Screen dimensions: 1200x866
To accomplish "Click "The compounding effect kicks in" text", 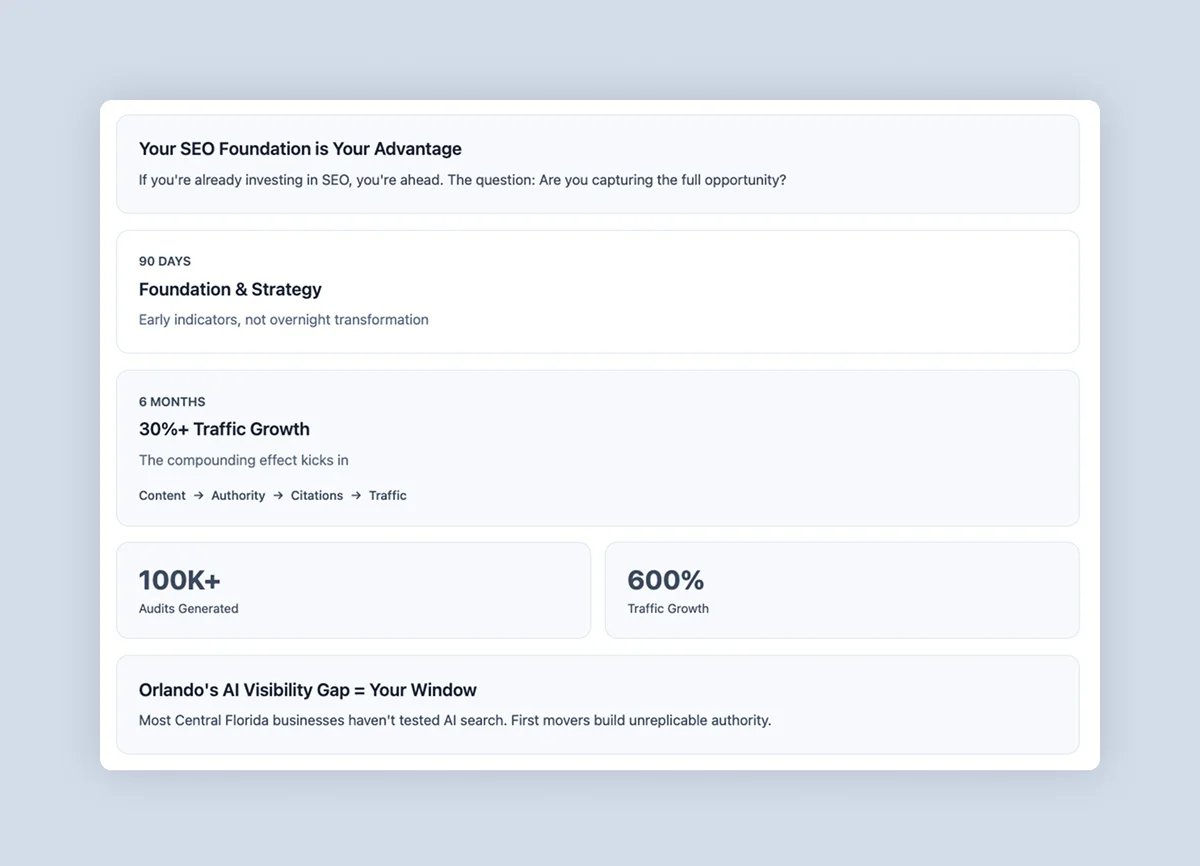I will click(243, 460).
